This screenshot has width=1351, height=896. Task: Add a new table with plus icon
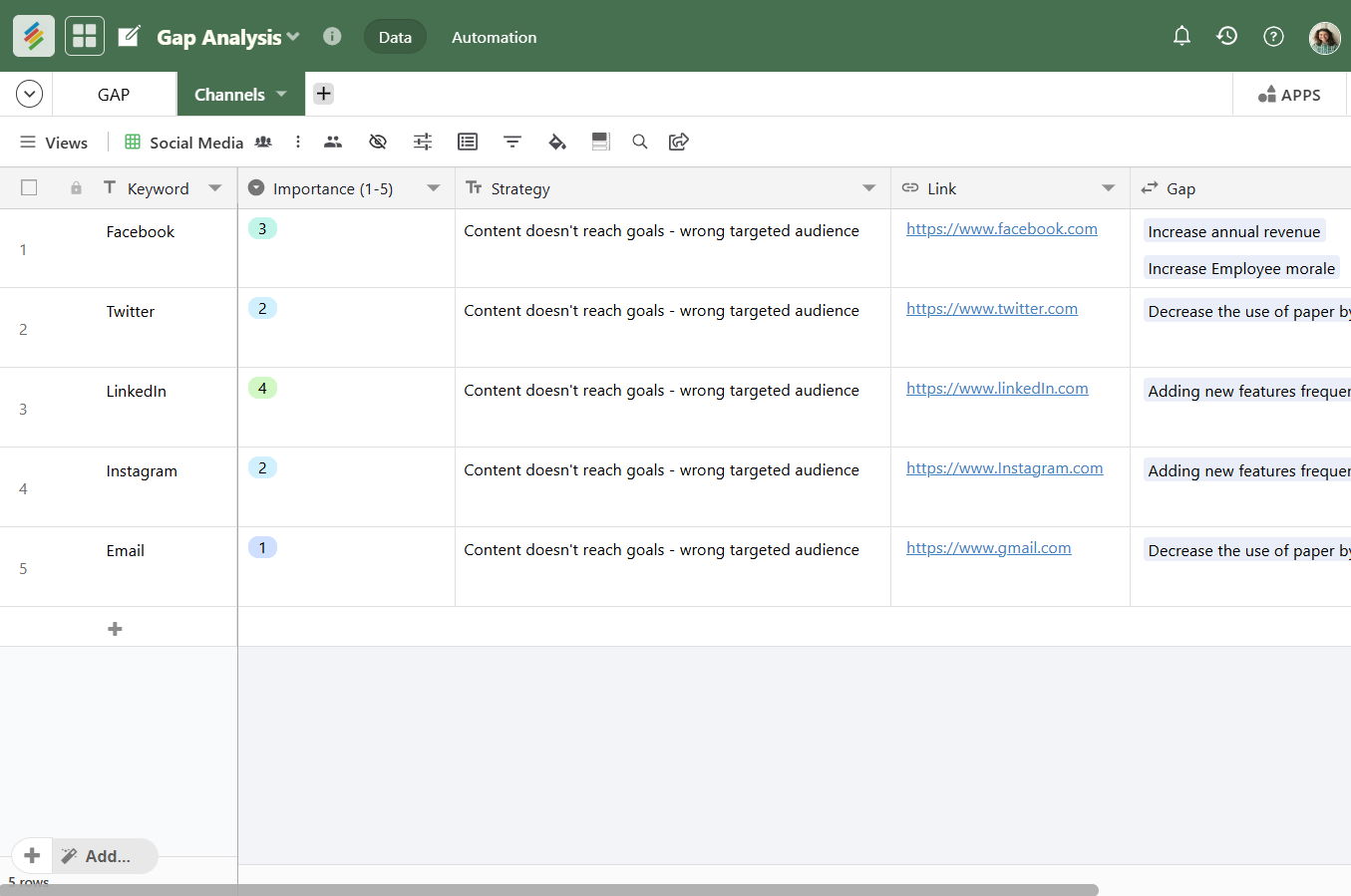[323, 94]
